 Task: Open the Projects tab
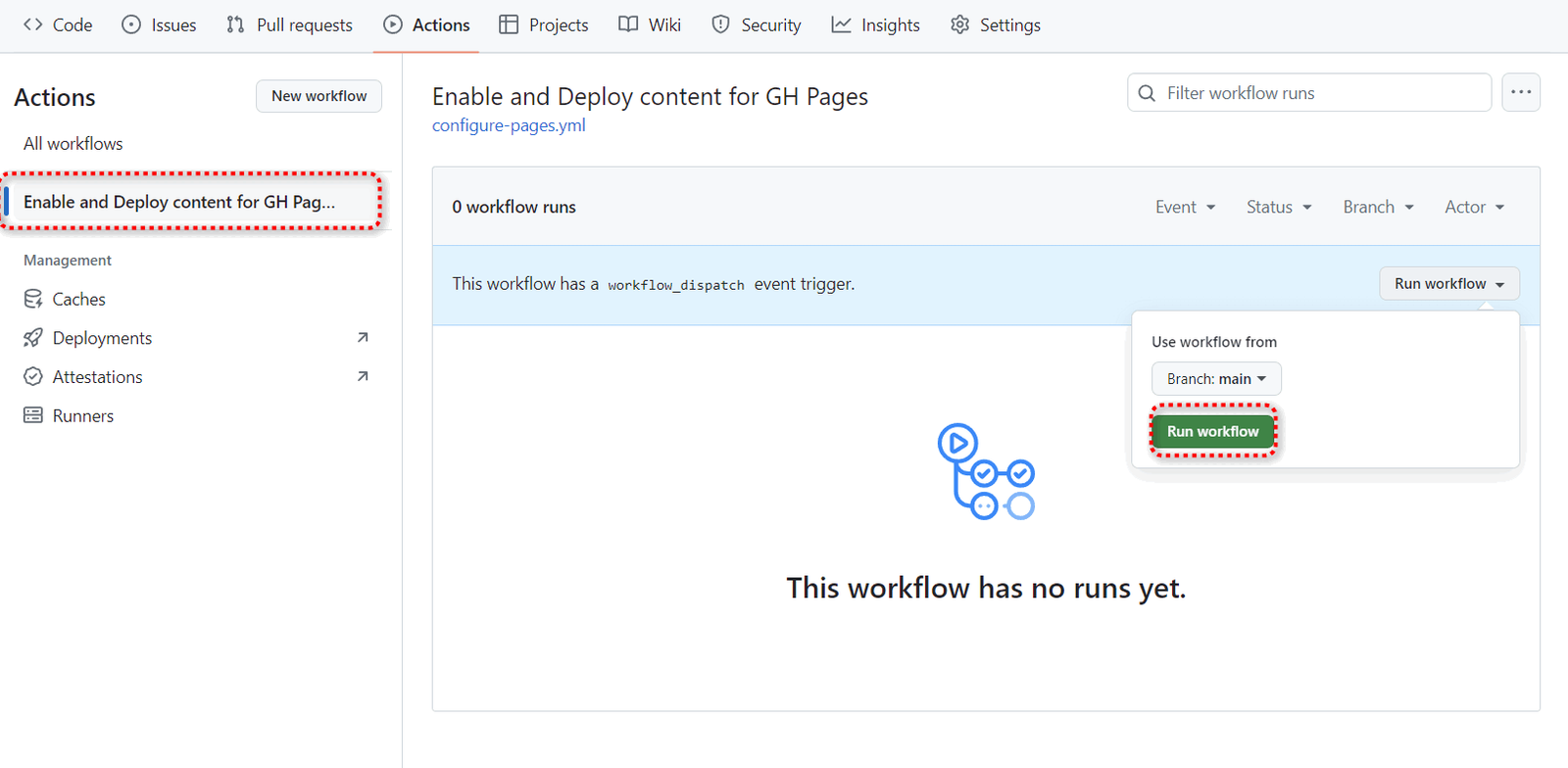point(544,24)
